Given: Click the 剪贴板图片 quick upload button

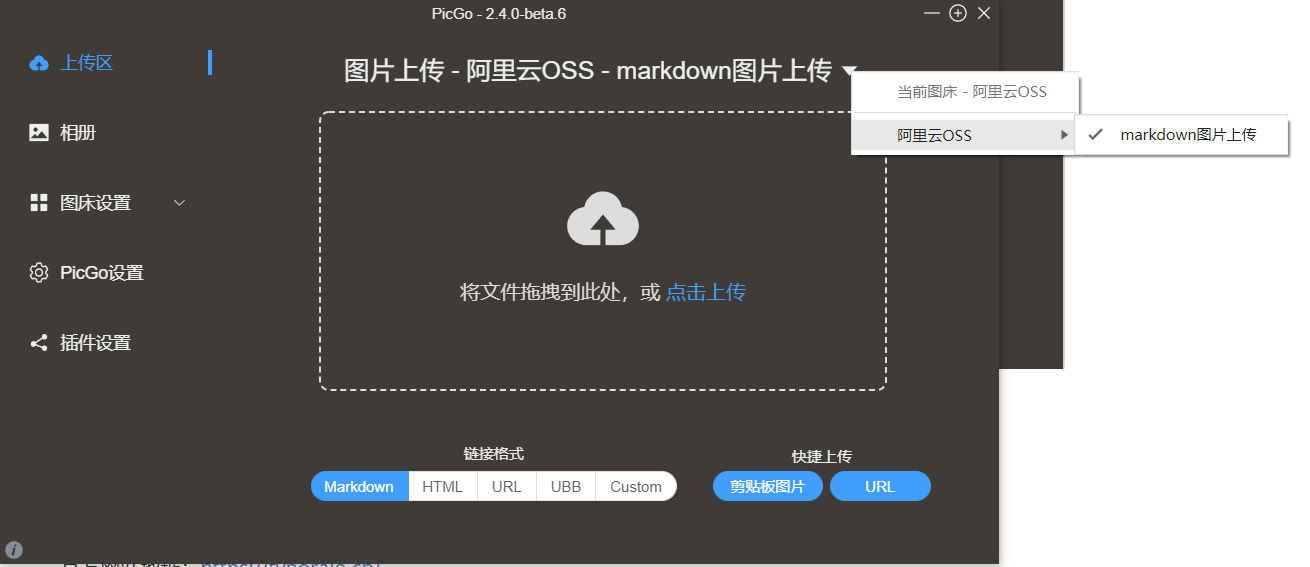Looking at the screenshot, I should [x=768, y=487].
